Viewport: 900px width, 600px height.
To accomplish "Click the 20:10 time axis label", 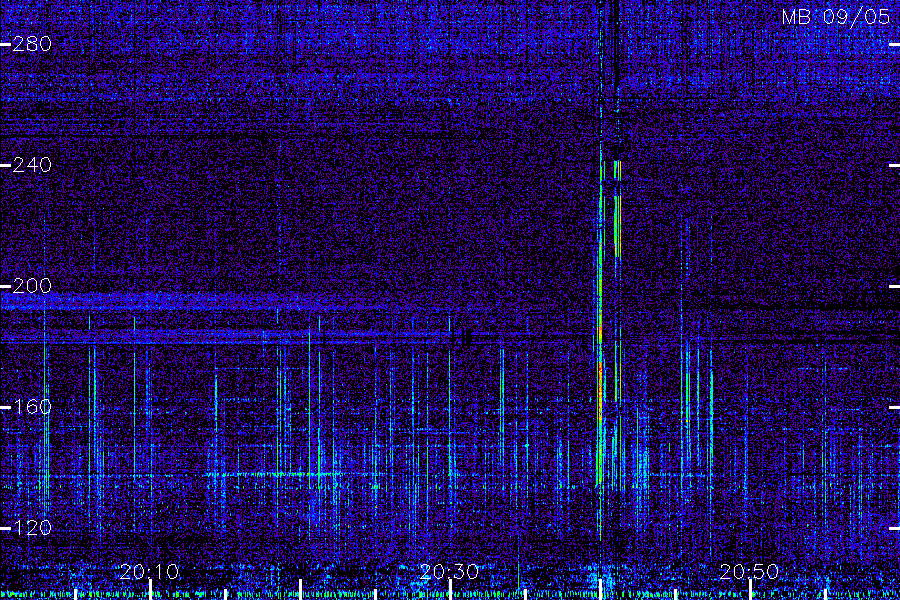I will pos(149,572).
